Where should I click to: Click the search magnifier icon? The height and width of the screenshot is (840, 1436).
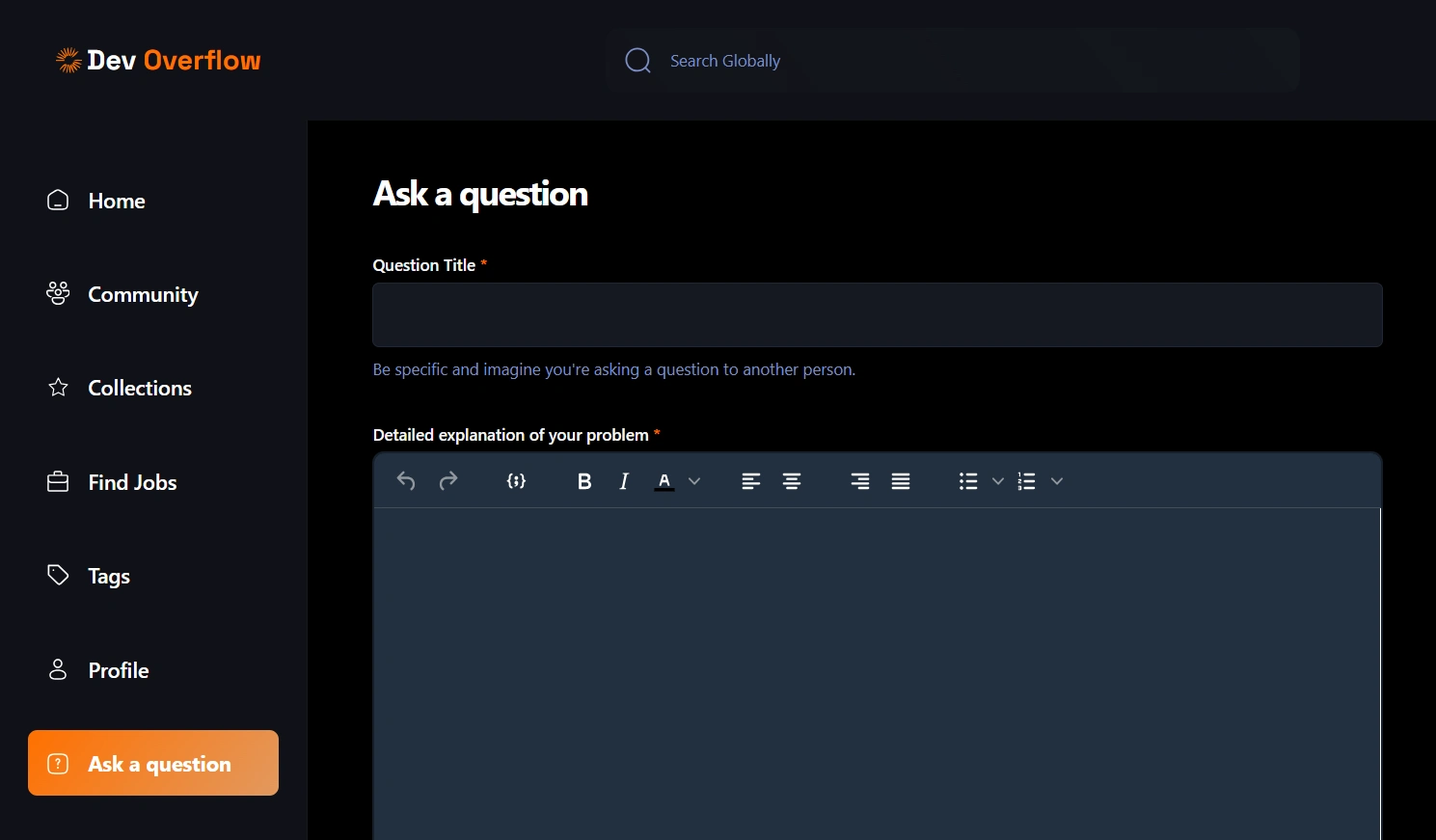tap(637, 61)
